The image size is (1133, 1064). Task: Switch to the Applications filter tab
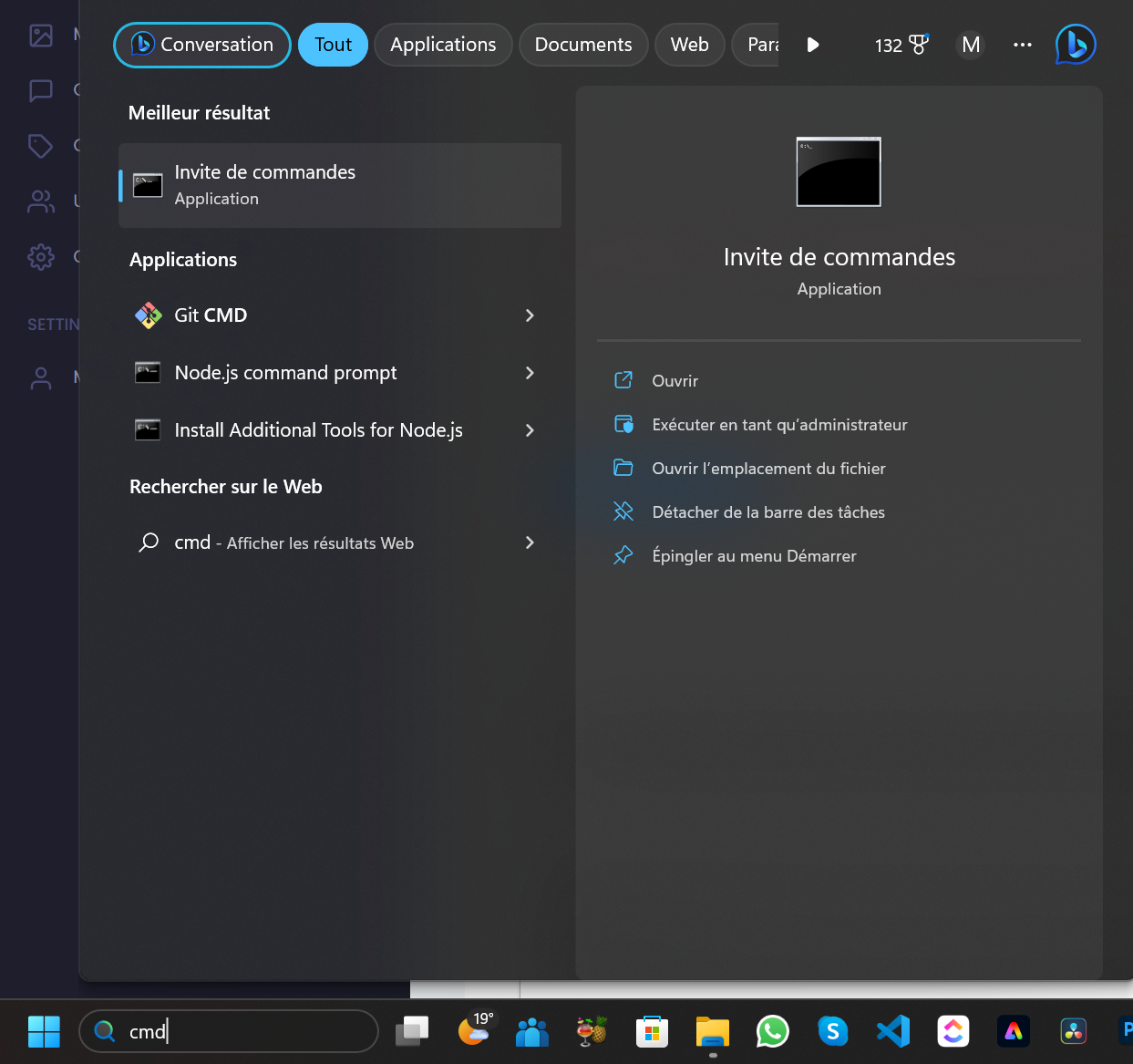pyautogui.click(x=443, y=45)
